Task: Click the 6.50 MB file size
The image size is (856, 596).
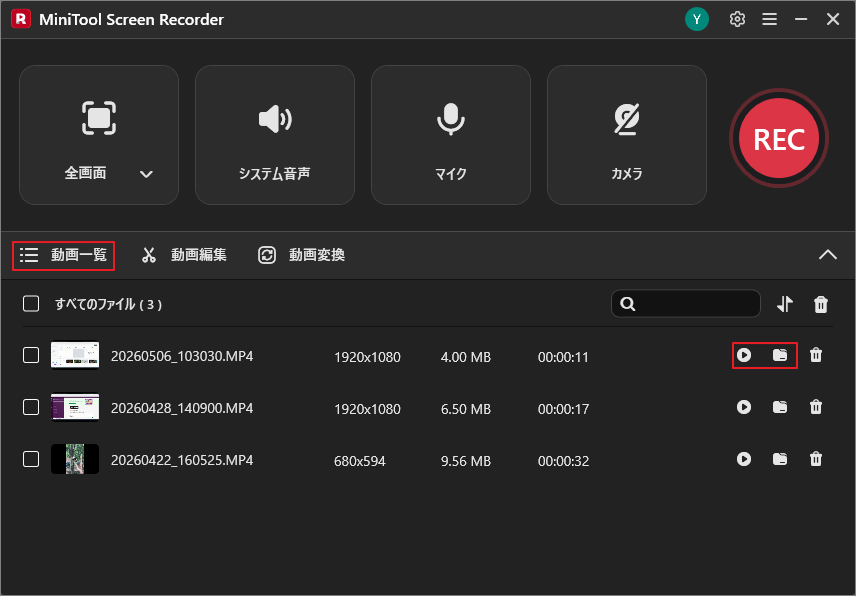Action: (x=466, y=409)
